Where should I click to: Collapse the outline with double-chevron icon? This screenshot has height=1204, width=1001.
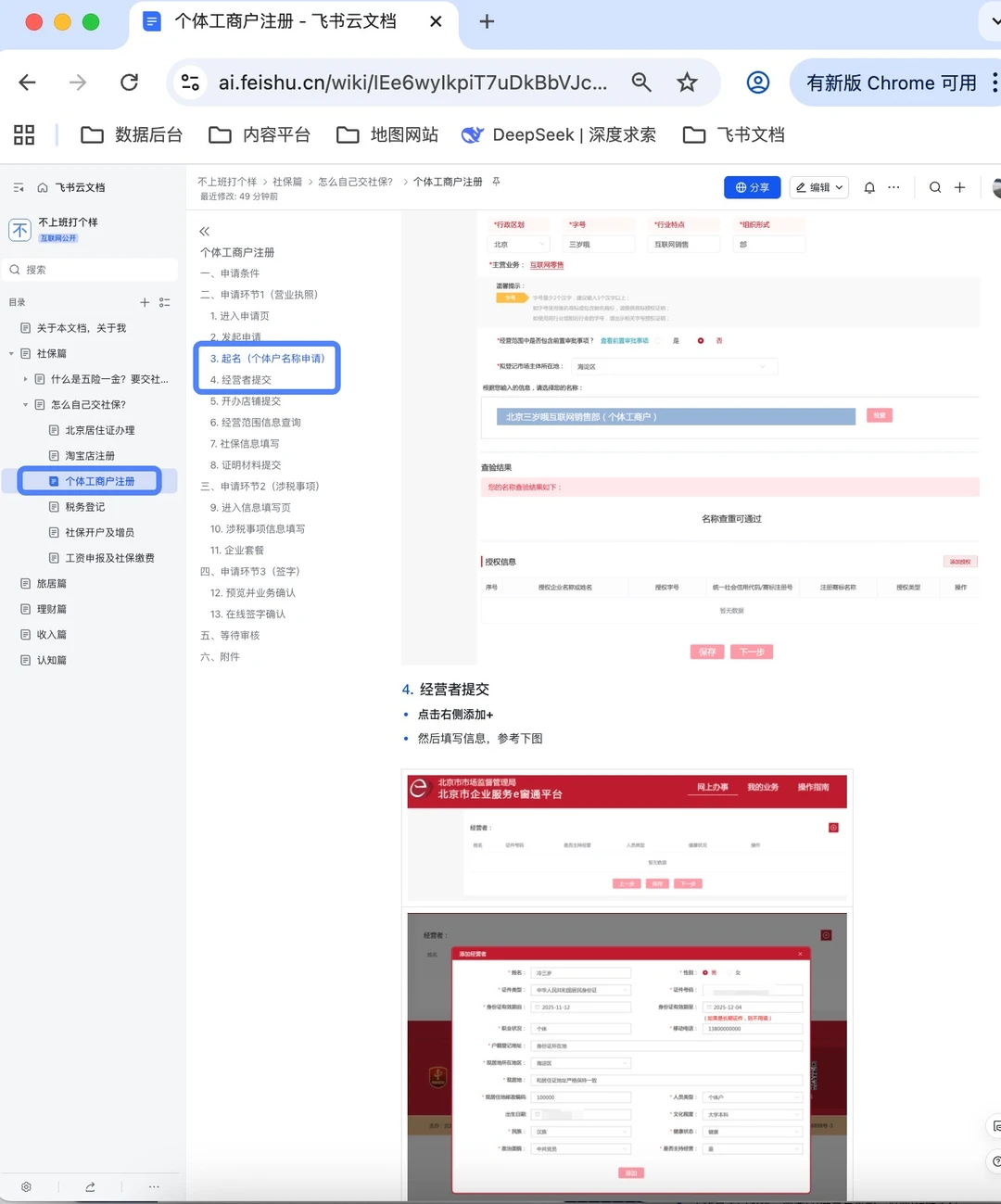[x=205, y=231]
